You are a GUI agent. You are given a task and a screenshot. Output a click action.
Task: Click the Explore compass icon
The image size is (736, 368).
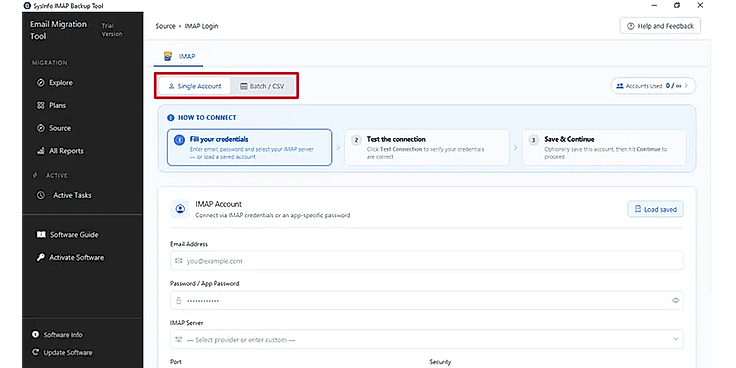40,83
